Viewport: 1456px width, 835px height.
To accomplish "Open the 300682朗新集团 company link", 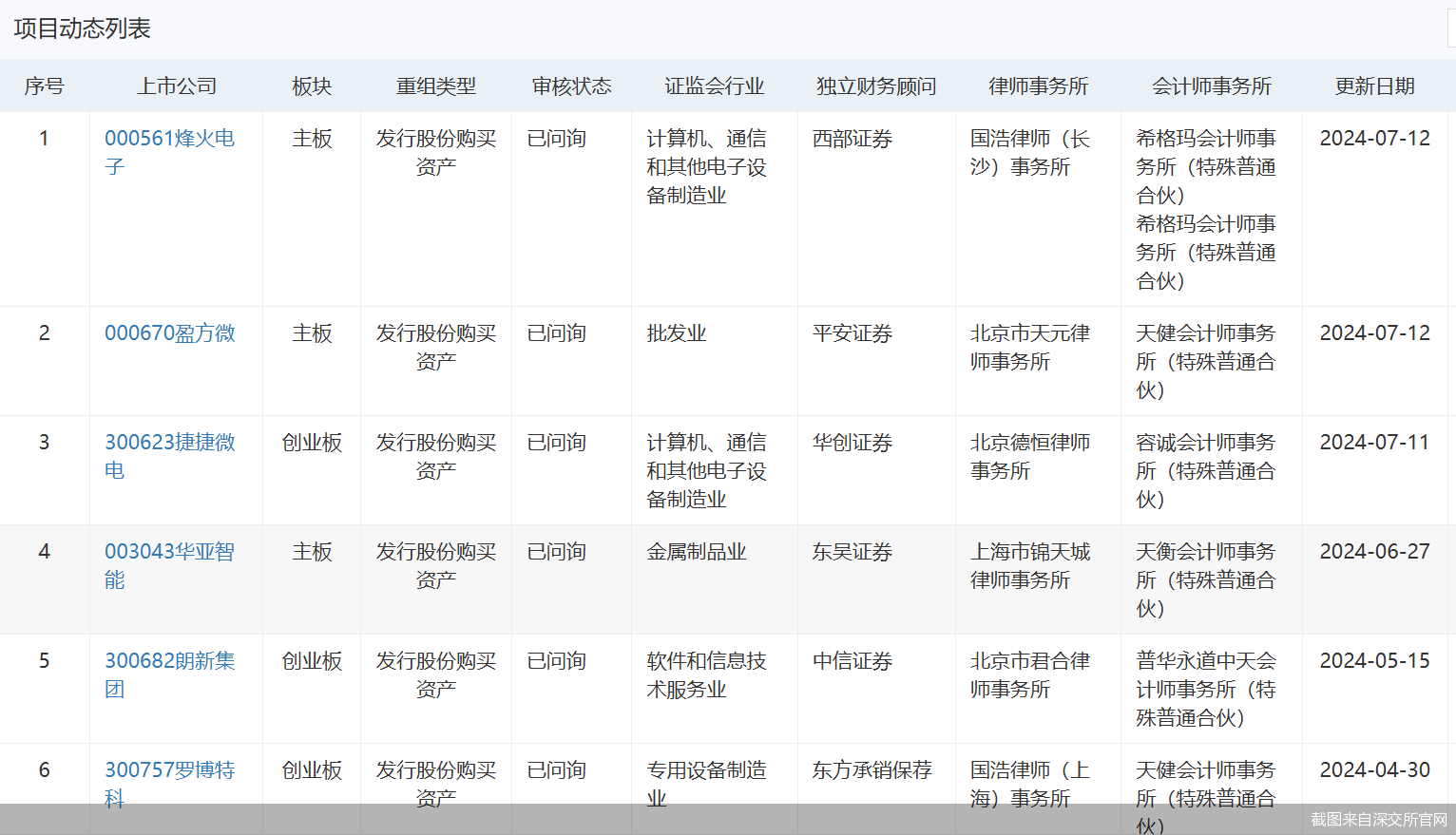I will 169,674.
